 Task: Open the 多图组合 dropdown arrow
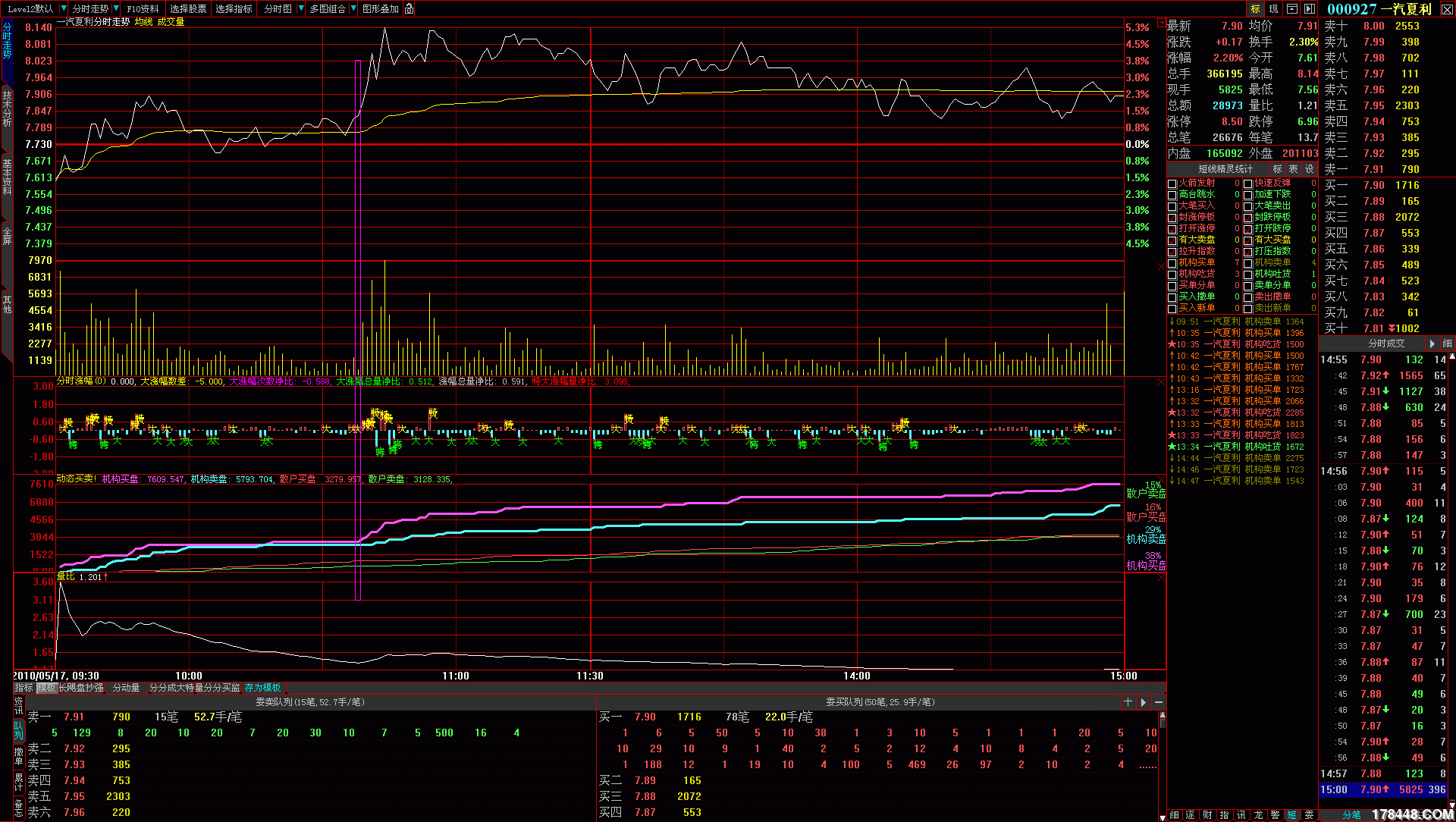(x=353, y=8)
